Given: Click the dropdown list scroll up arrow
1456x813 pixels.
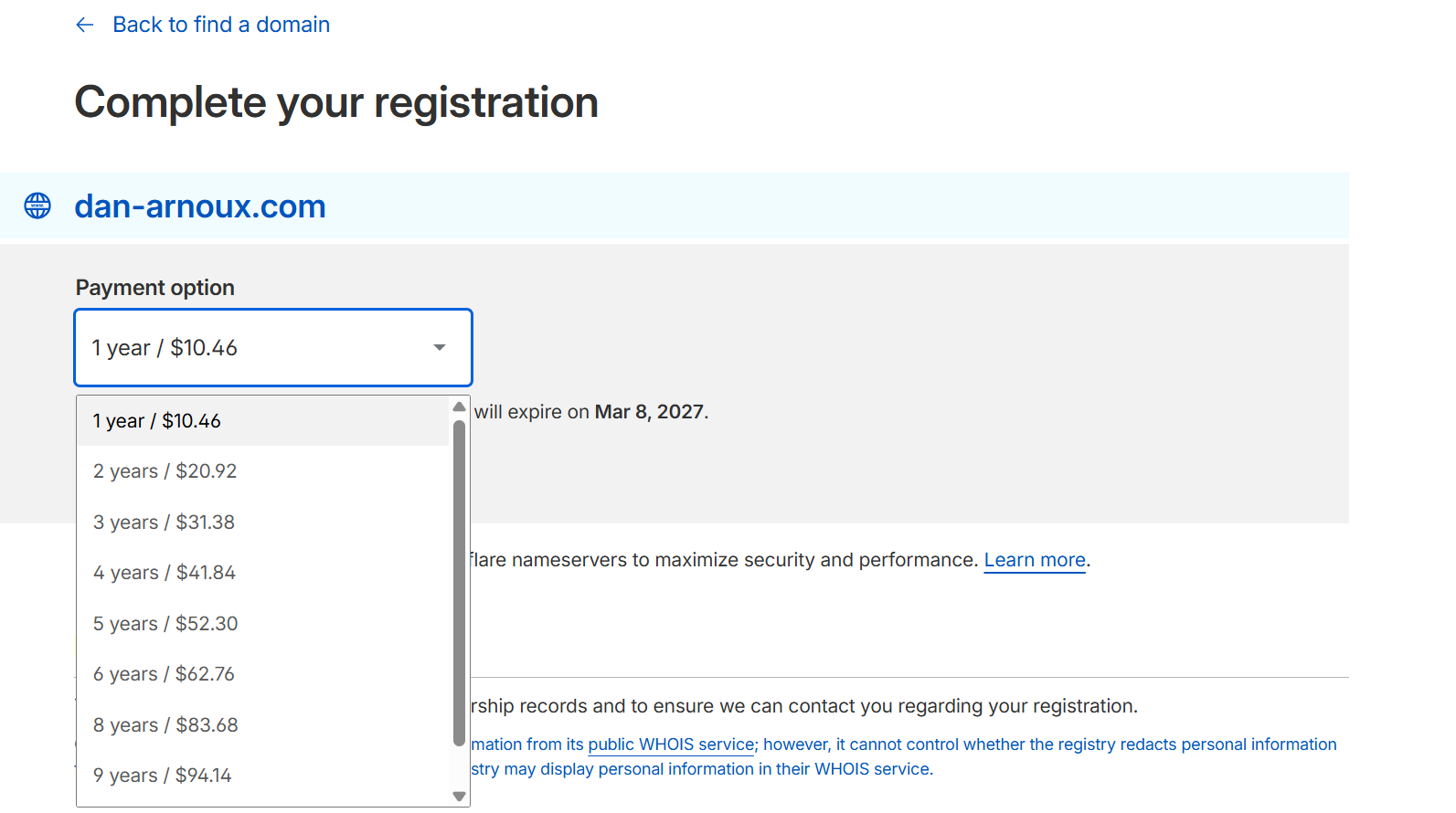Looking at the screenshot, I should [x=460, y=406].
